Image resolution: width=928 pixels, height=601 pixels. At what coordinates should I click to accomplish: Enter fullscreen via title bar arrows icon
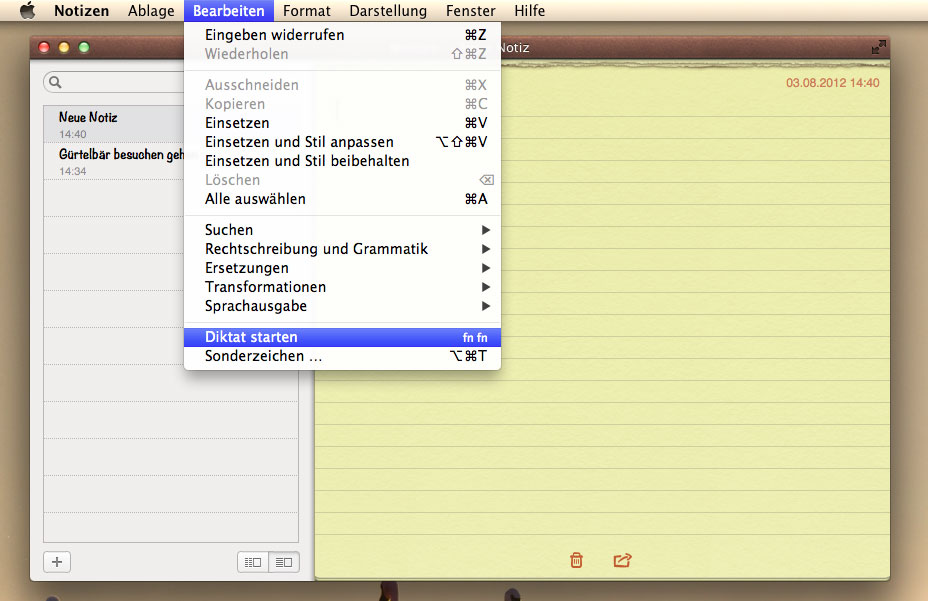(x=878, y=47)
